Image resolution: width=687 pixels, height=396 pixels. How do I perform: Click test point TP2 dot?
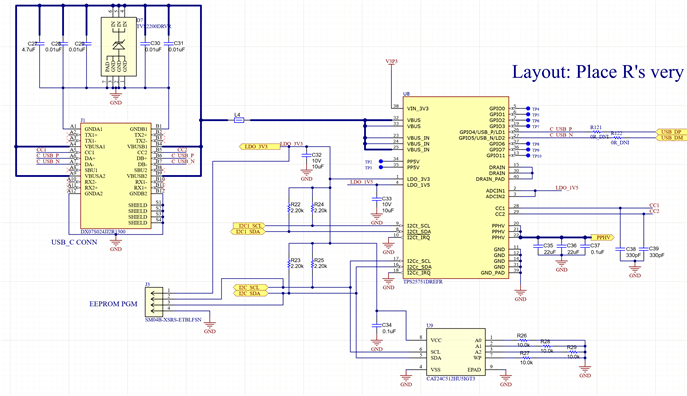click(x=381, y=161)
